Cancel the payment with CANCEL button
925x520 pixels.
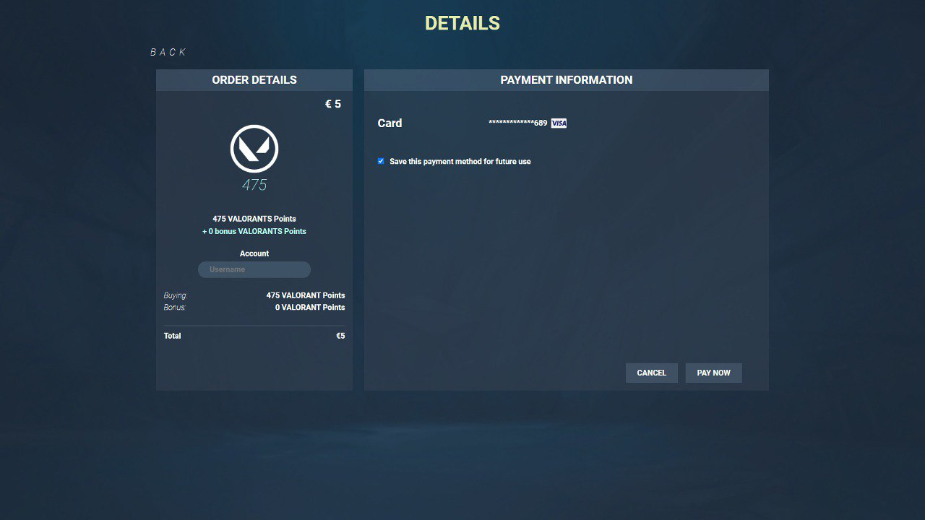(x=651, y=373)
